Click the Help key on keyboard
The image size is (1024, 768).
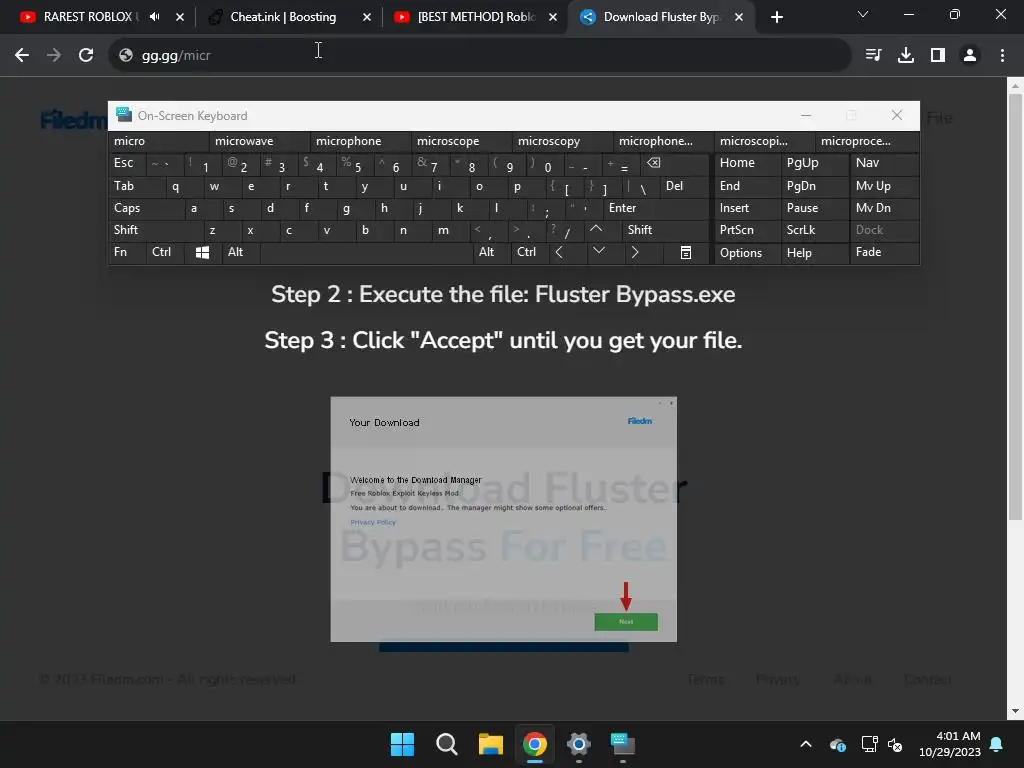point(815,253)
